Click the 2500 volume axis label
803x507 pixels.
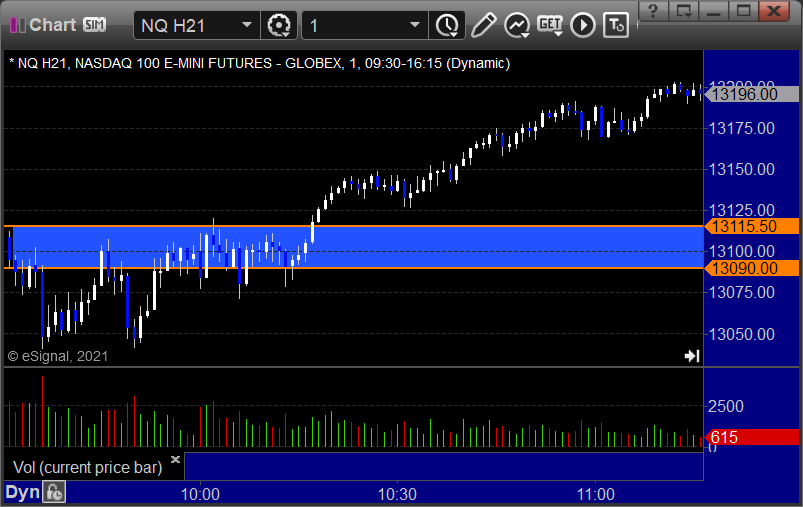click(x=726, y=407)
